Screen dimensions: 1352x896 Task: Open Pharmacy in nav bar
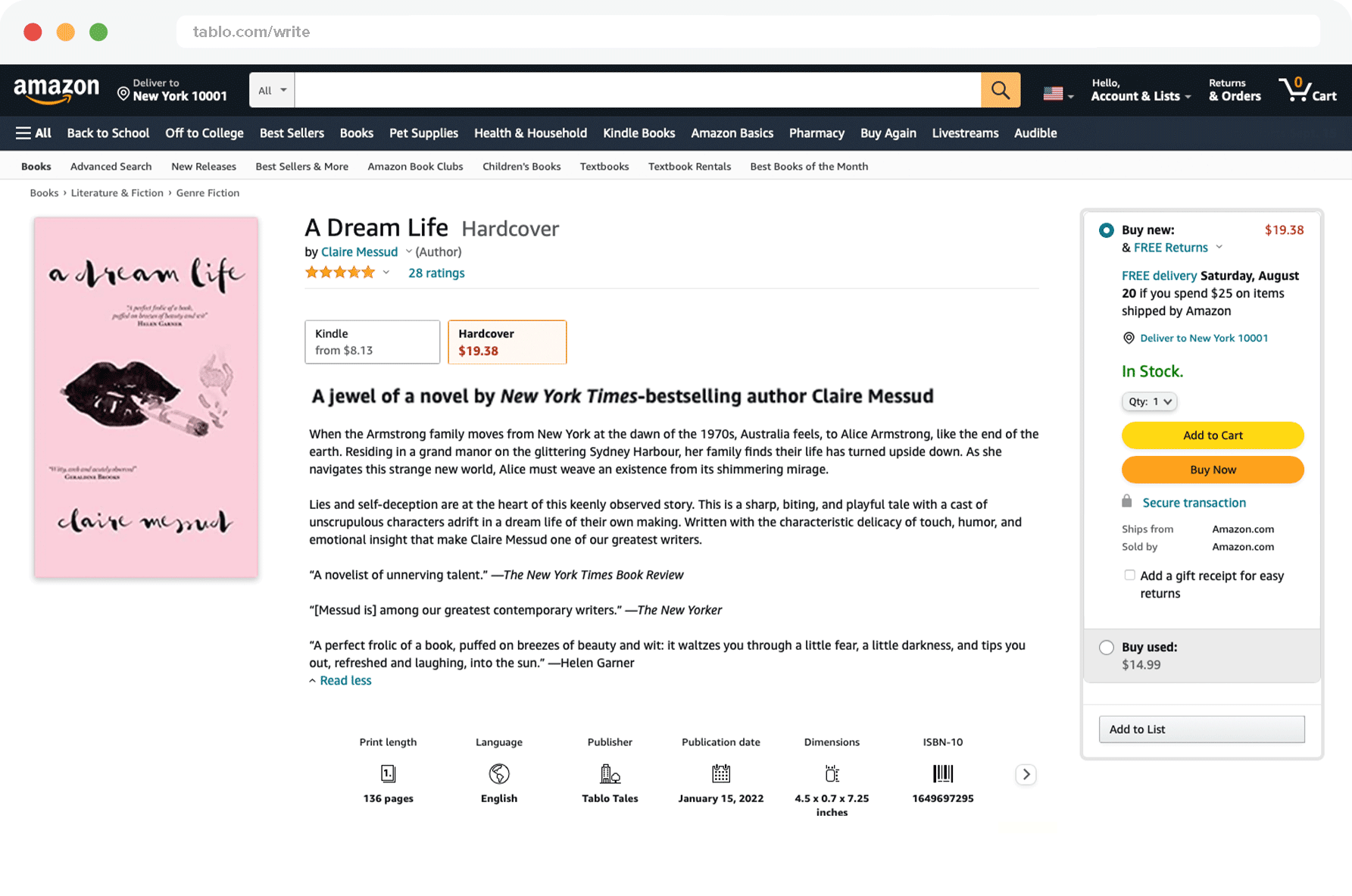click(817, 133)
